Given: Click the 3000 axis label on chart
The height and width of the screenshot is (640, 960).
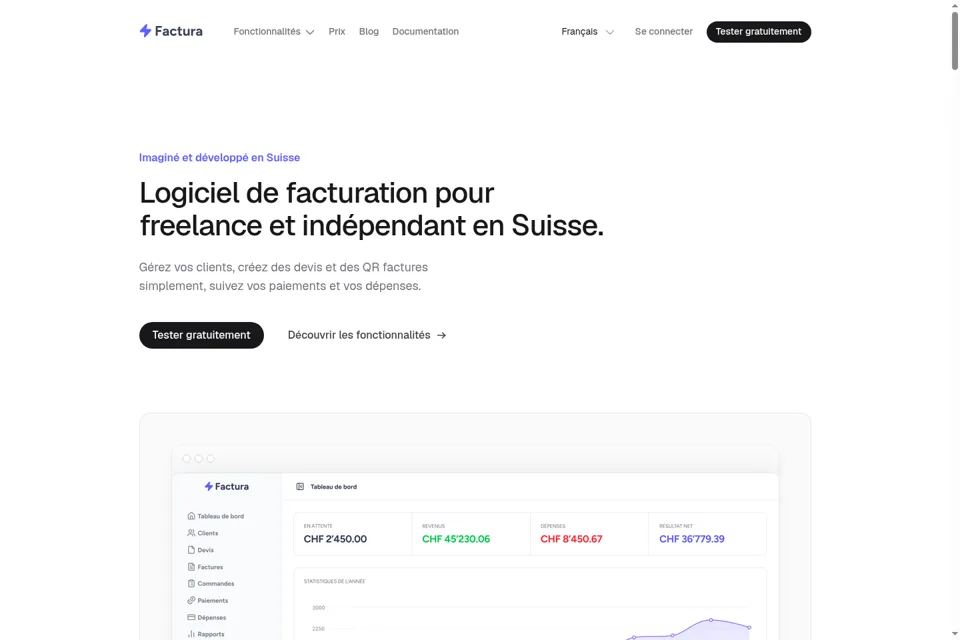Looking at the screenshot, I should tap(318, 608).
